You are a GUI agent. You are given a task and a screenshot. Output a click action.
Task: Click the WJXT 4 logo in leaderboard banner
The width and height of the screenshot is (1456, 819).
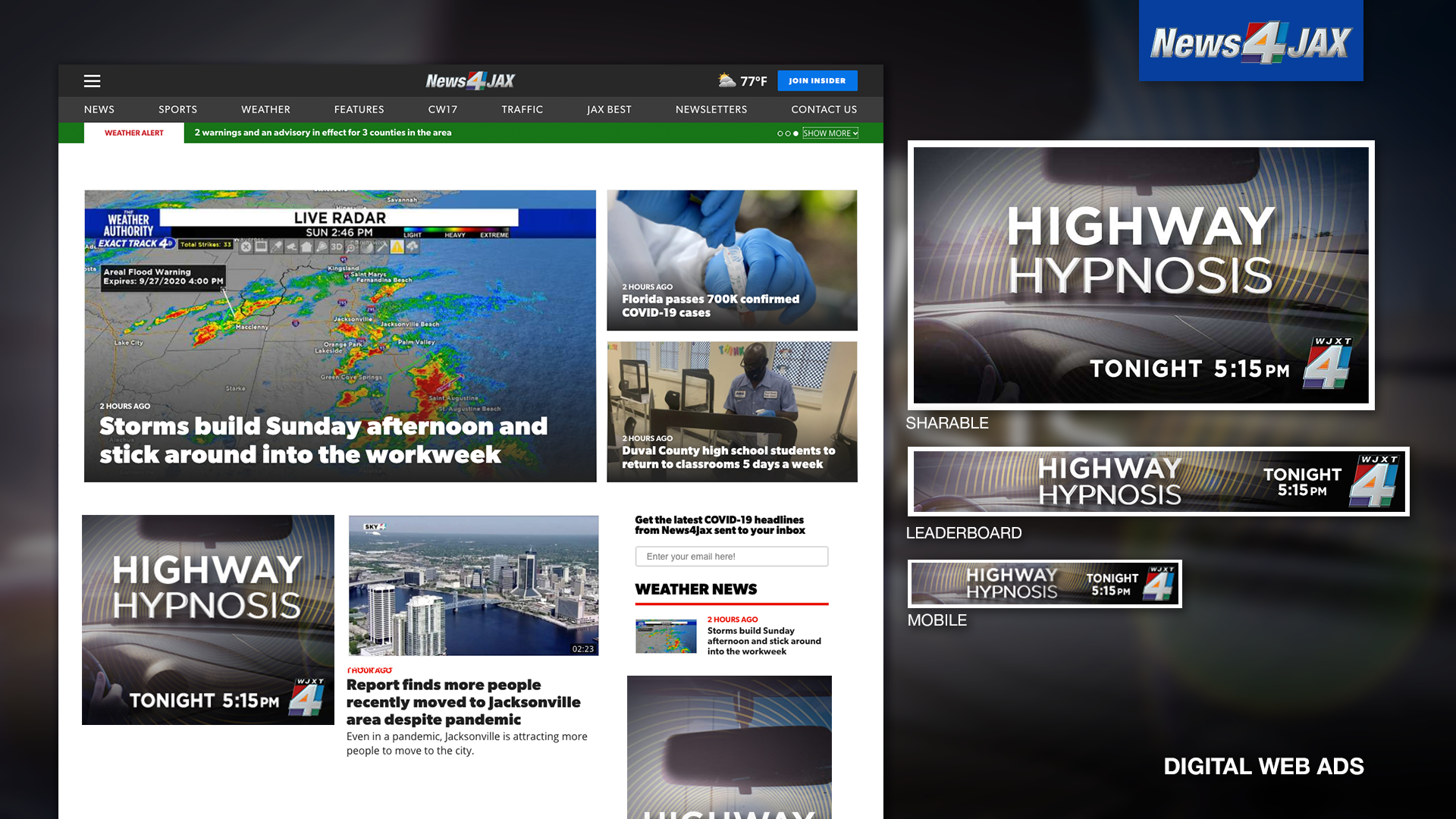click(1375, 482)
